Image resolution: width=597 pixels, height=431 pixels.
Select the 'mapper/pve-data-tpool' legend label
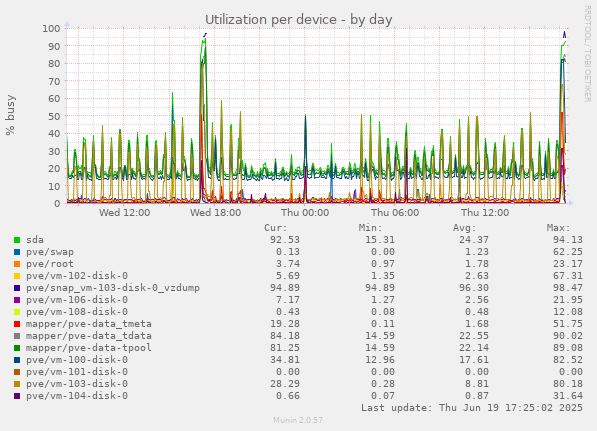[89, 348]
